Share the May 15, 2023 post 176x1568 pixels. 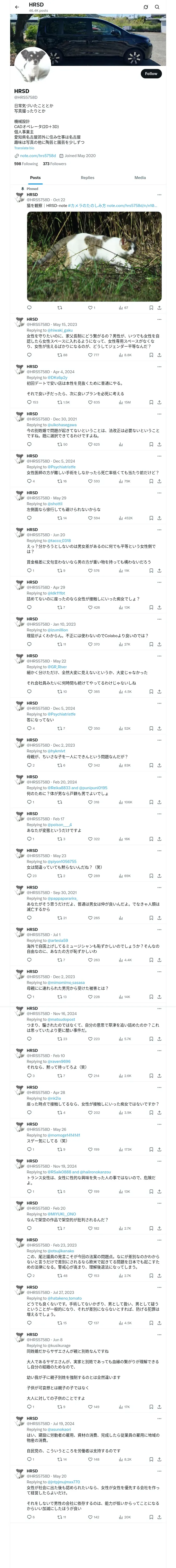tap(159, 355)
